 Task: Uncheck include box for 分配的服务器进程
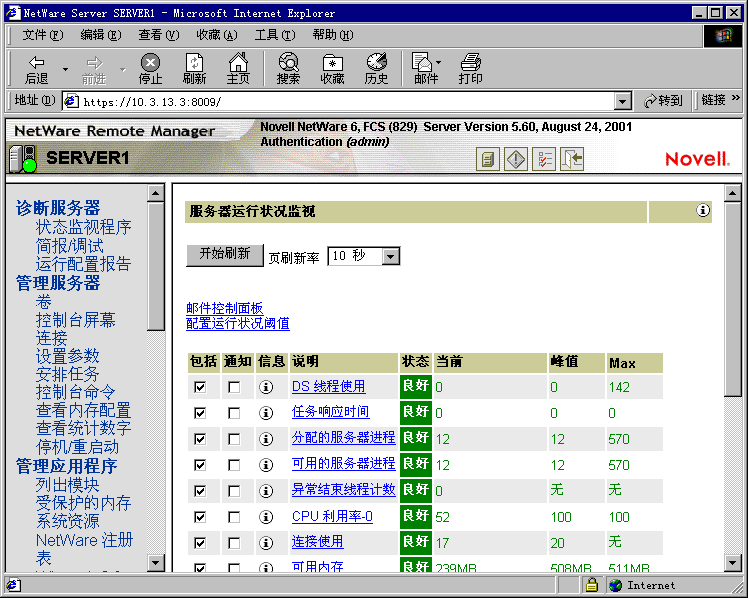coord(200,439)
